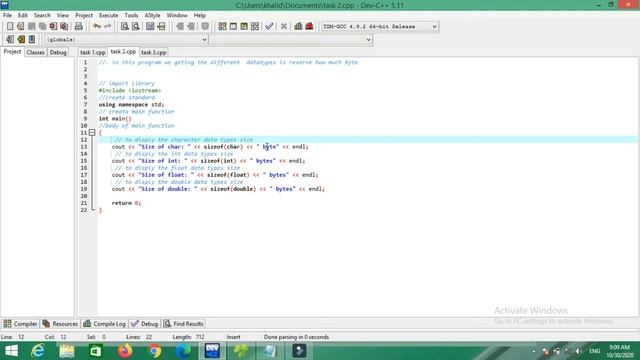Click the Print toolbar icon

coord(78,27)
